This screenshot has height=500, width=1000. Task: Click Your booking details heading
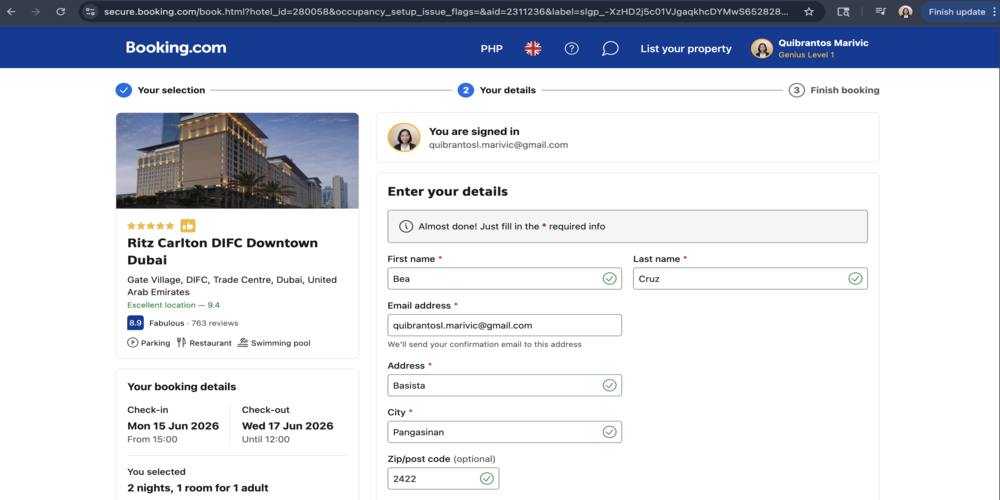coord(182,386)
